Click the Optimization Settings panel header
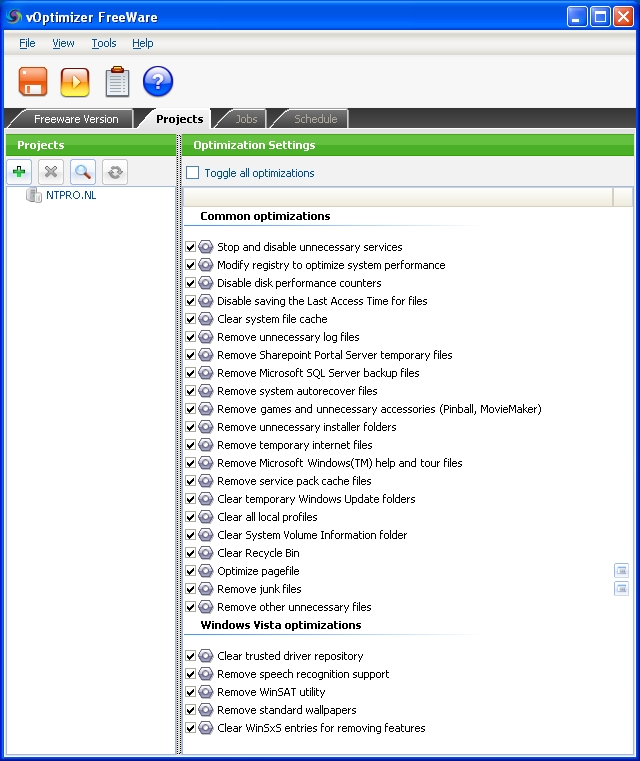 (408, 145)
